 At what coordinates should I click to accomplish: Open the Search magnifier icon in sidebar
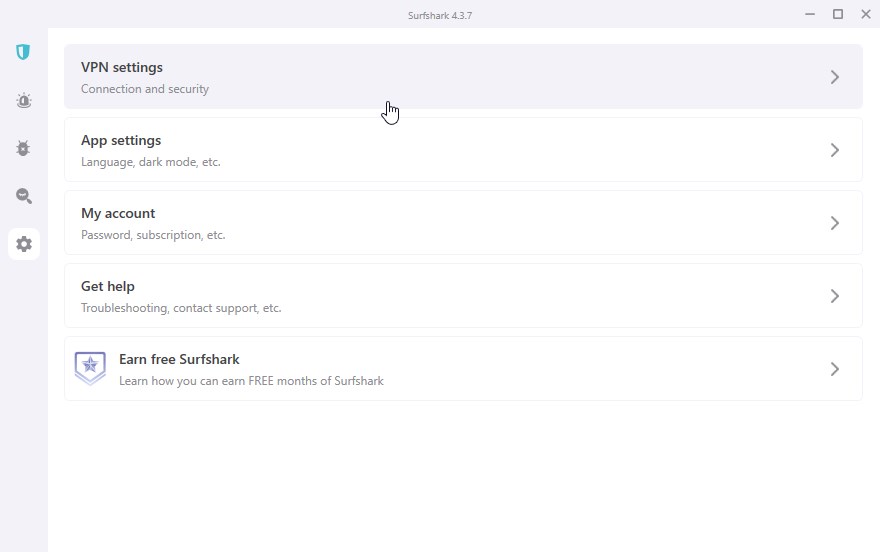point(24,196)
